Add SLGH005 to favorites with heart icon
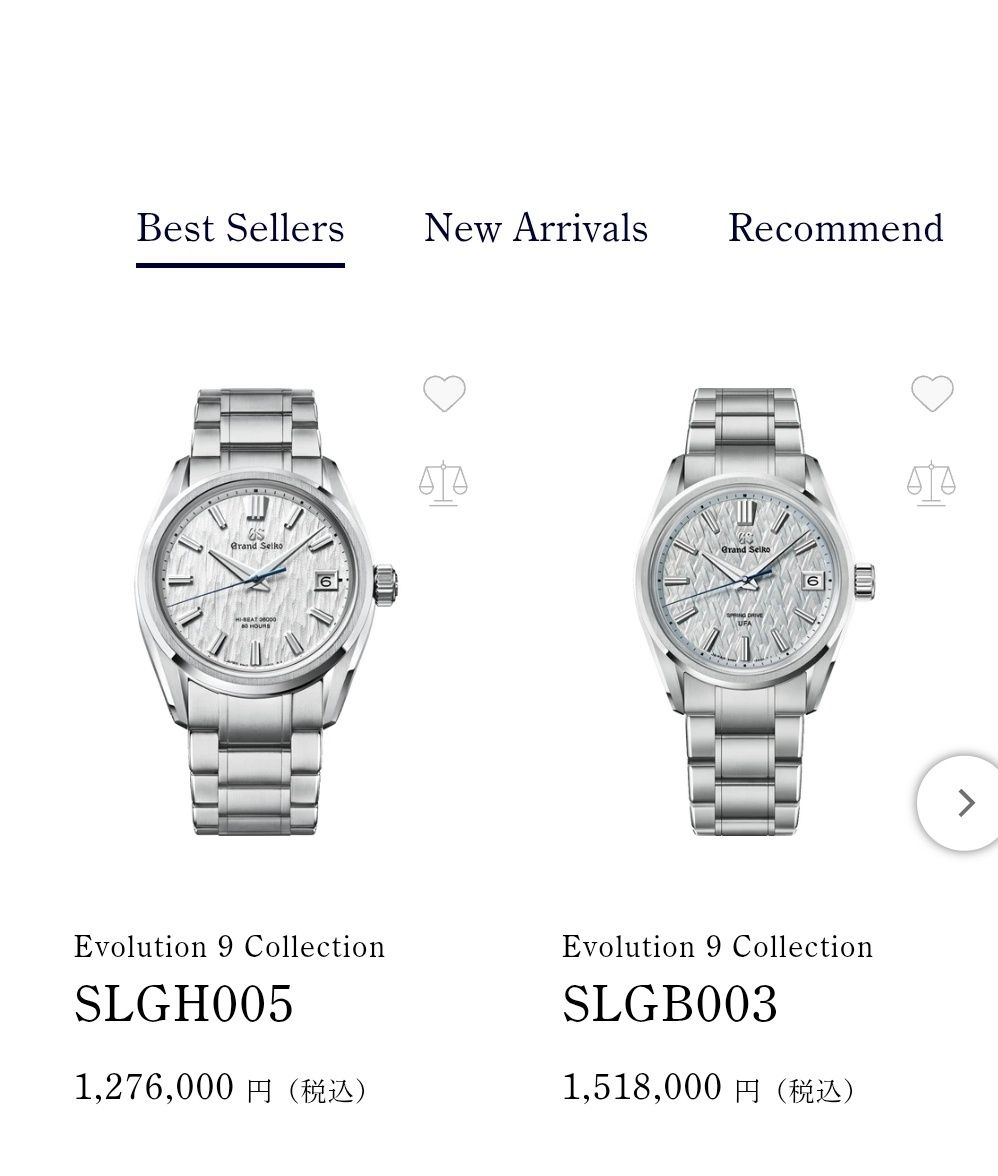Image resolution: width=998 pixels, height=1176 pixels. tap(444, 393)
